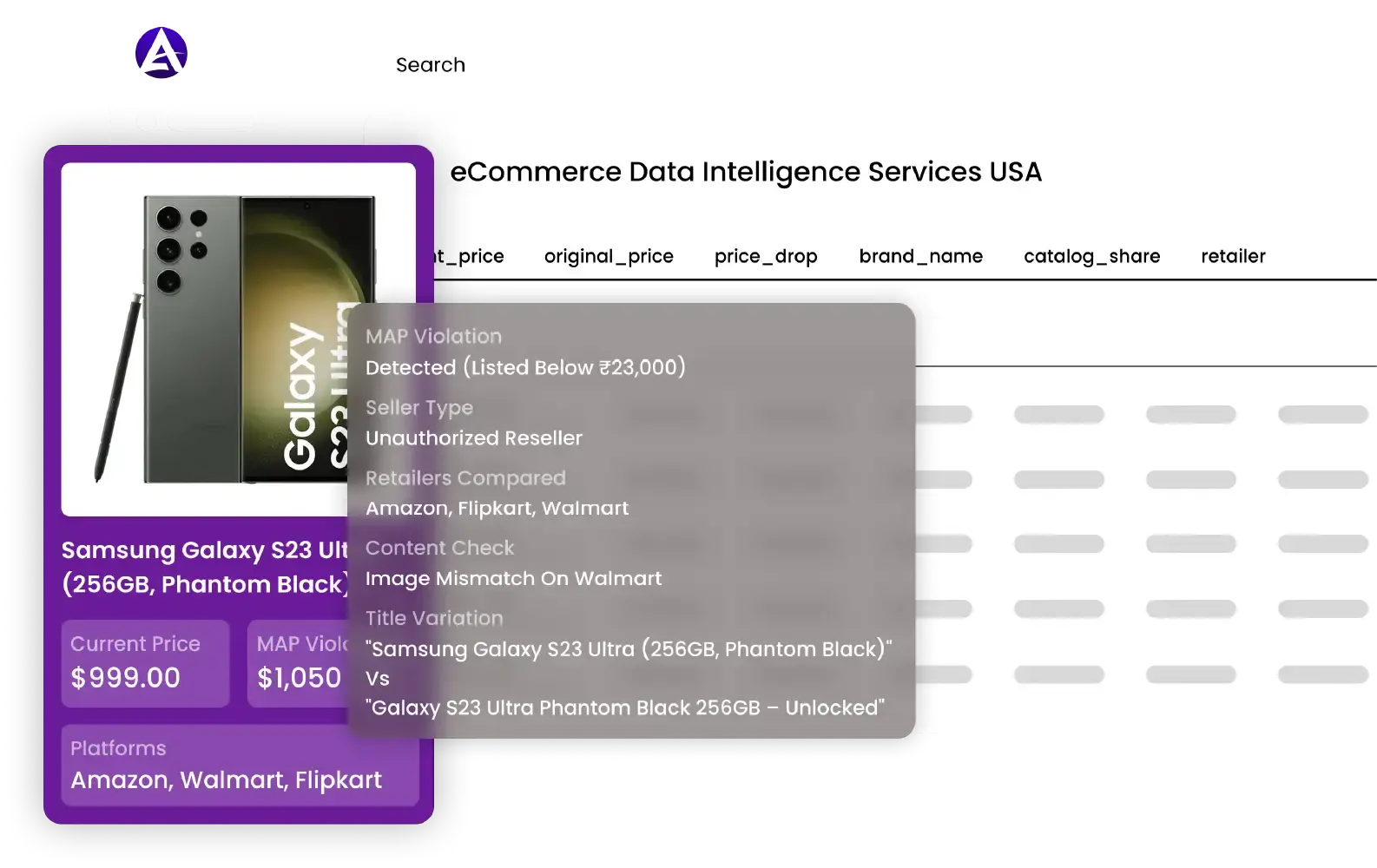Click the brand_name column header
The image size is (1377, 868).
[920, 256]
